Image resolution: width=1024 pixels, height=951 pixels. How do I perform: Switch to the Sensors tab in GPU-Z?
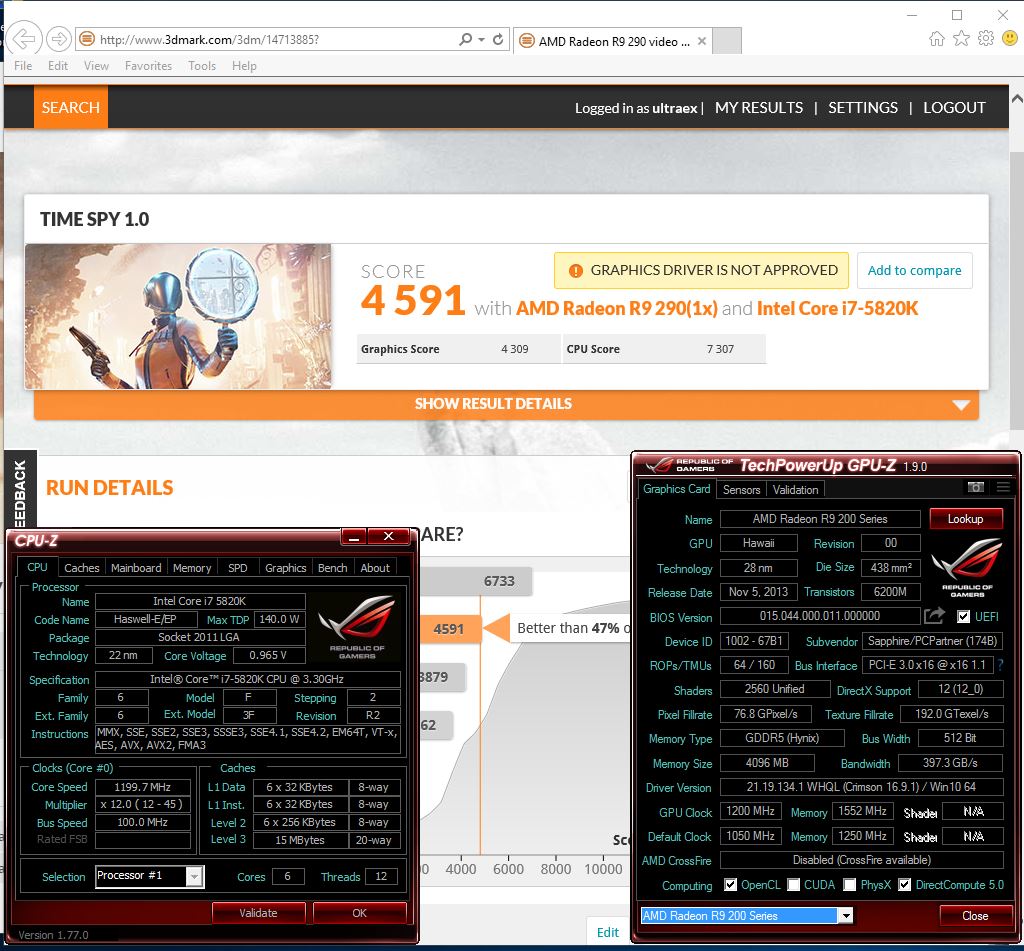point(741,489)
